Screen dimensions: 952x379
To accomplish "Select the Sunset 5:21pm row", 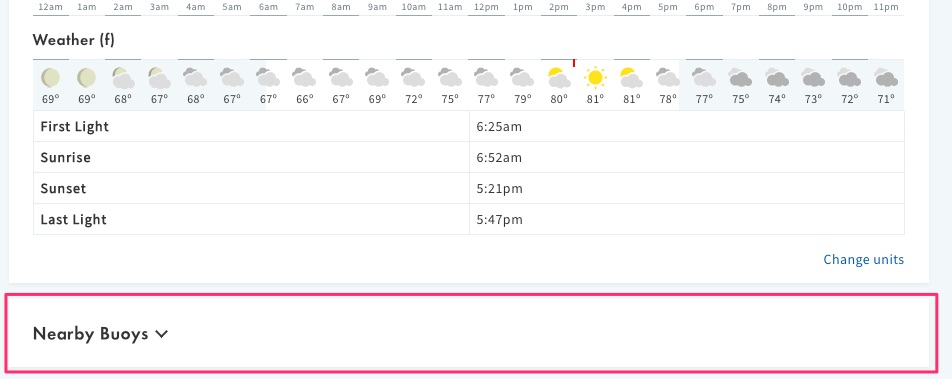I will (x=469, y=188).
